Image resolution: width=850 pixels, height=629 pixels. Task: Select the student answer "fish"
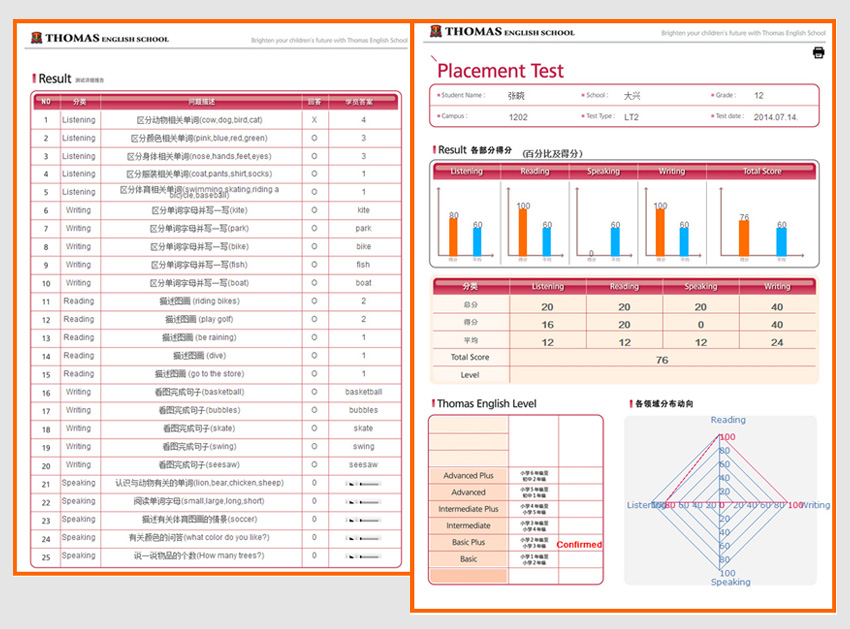[x=363, y=265]
